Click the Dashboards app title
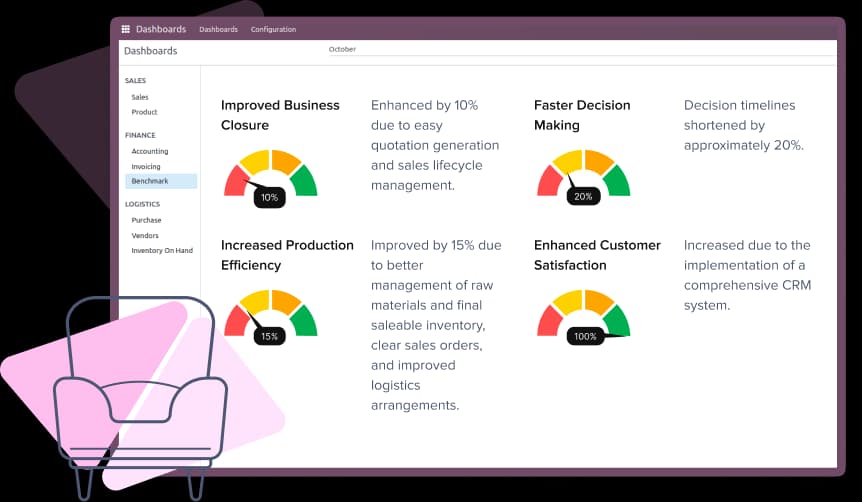Screen dimensions: 862x502 161,29
